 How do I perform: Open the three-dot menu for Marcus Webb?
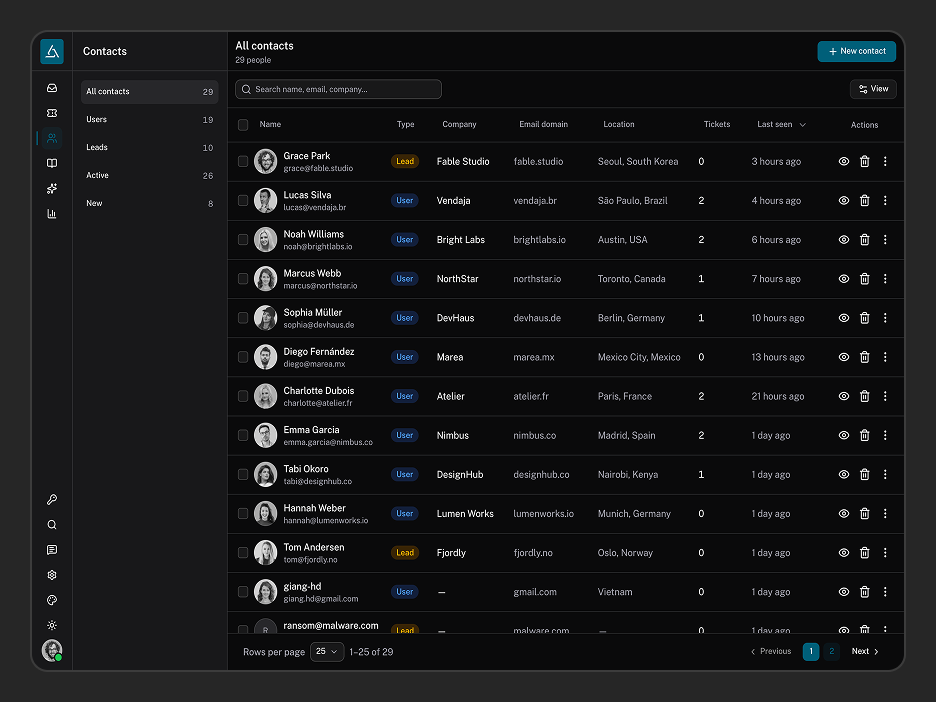coord(885,279)
